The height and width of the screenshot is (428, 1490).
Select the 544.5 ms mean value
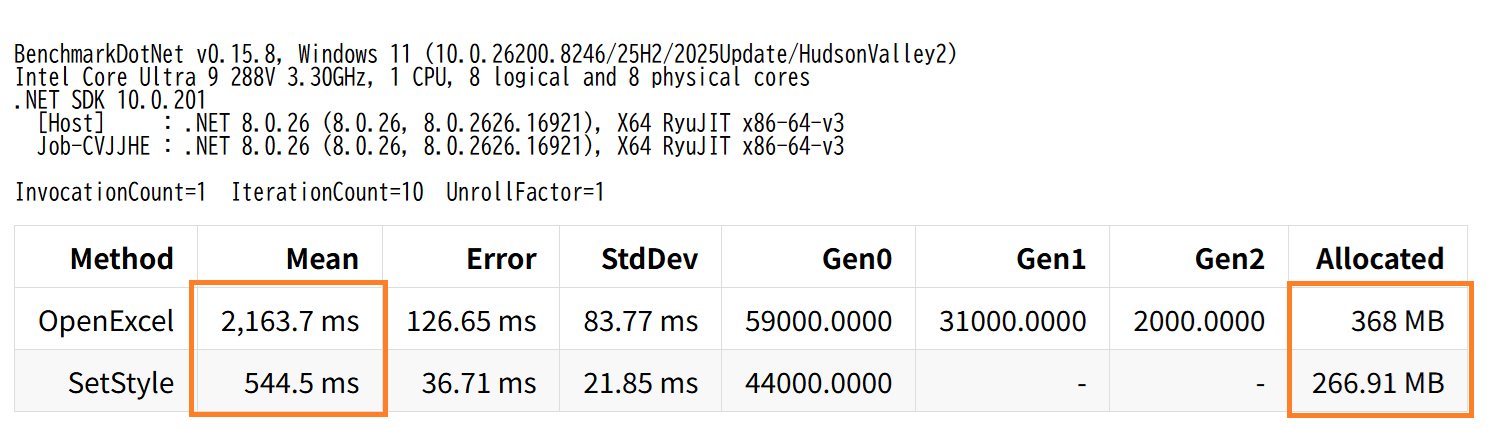[301, 382]
